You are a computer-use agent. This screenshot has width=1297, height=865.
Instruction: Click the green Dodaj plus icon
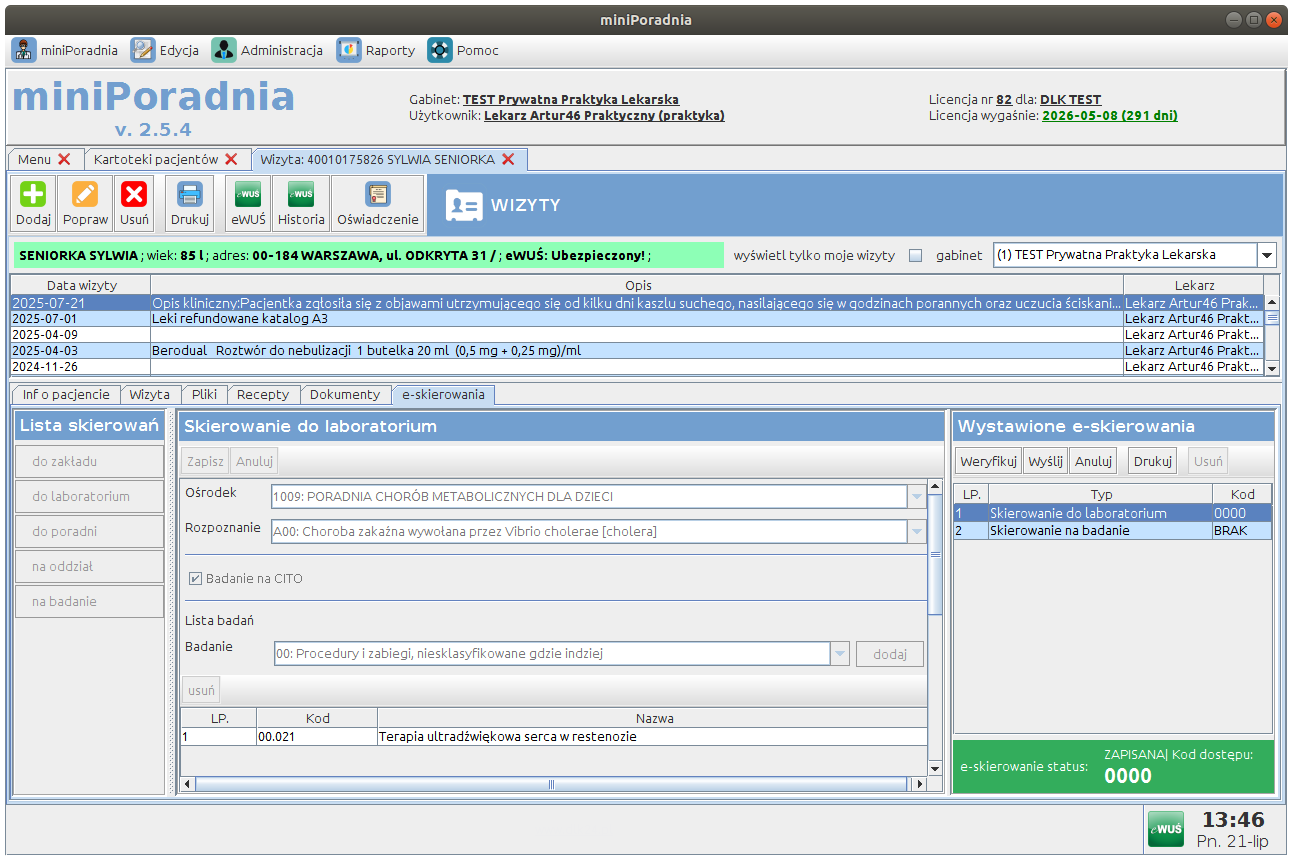[x=33, y=195]
